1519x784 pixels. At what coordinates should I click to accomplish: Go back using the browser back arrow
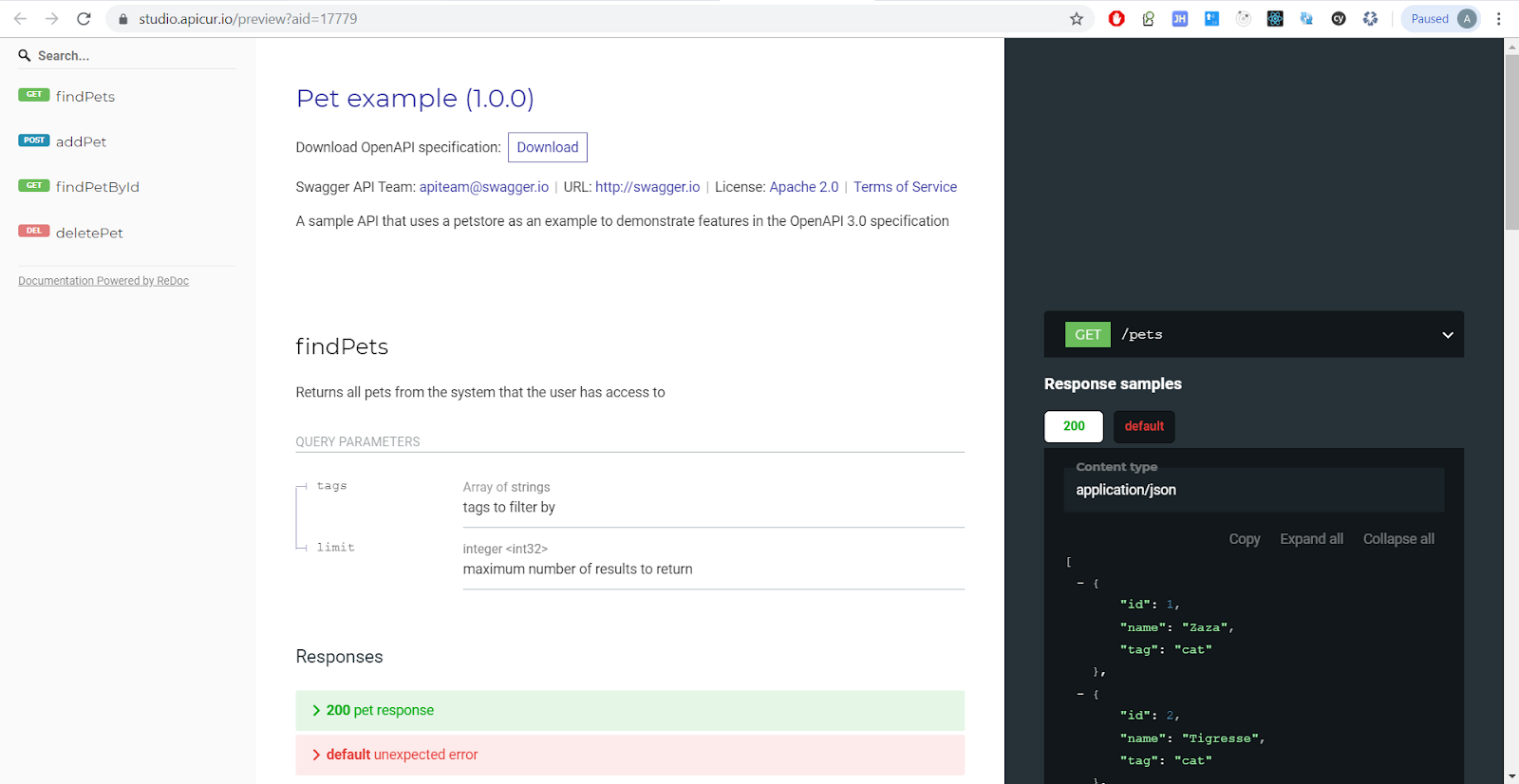click(20, 19)
